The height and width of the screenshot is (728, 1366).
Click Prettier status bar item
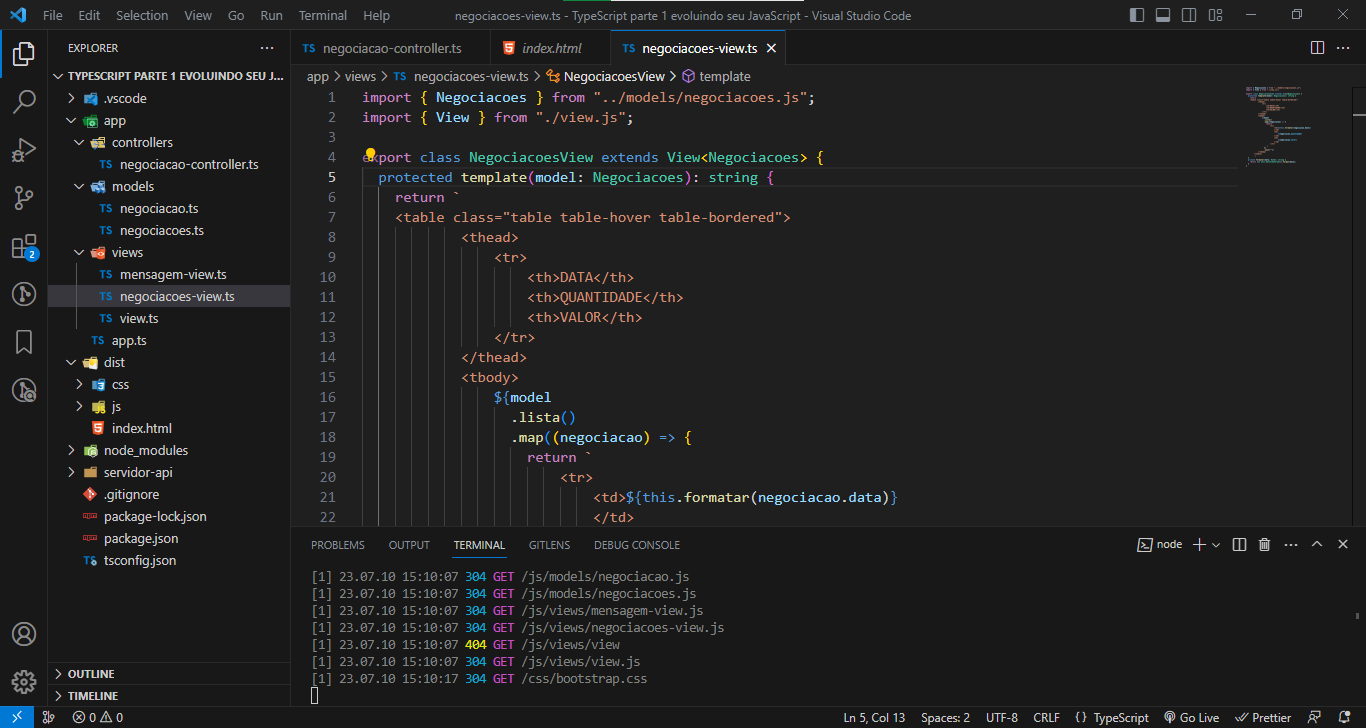click(1263, 717)
